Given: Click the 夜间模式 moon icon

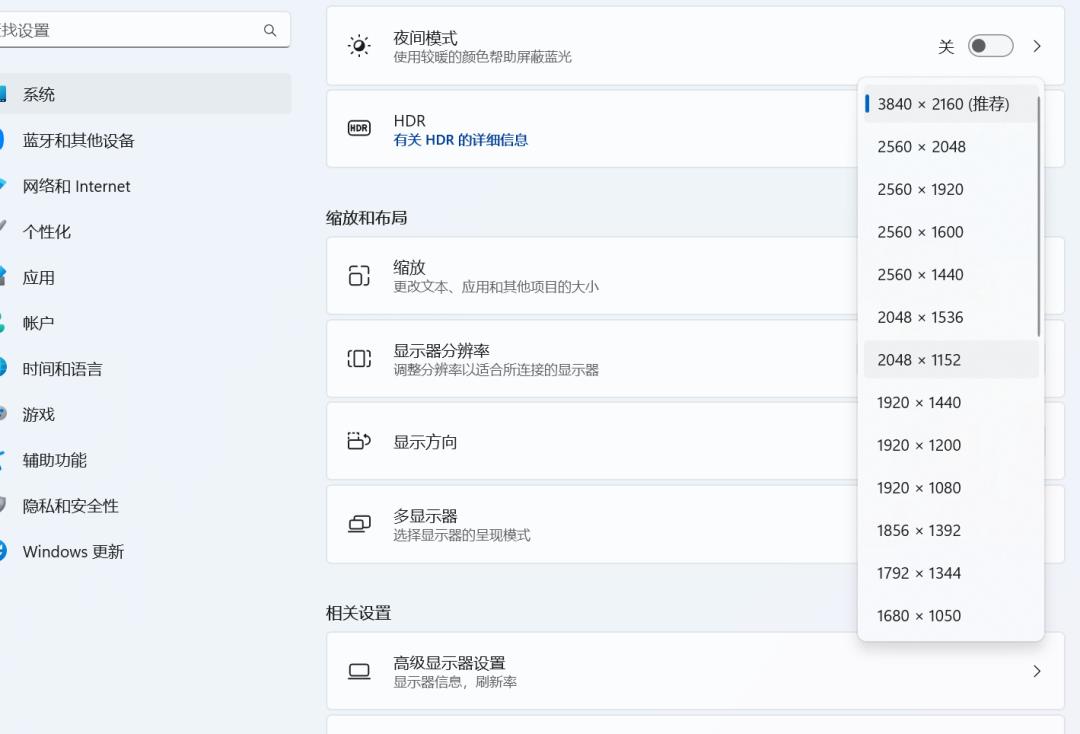Looking at the screenshot, I should tap(358, 46).
